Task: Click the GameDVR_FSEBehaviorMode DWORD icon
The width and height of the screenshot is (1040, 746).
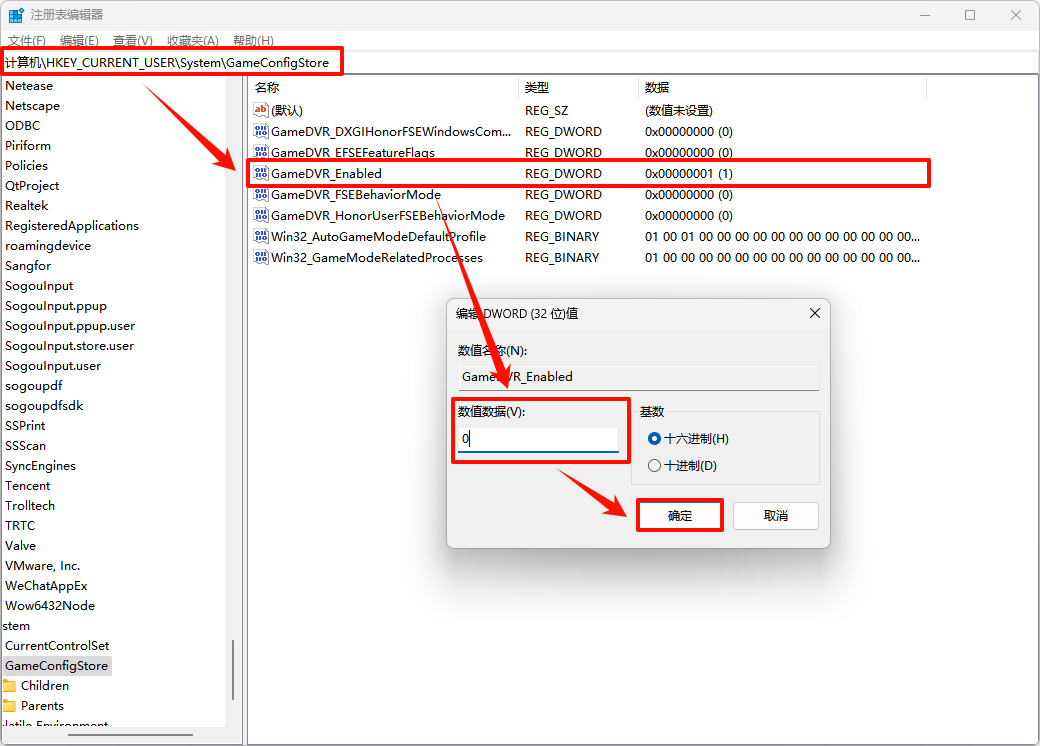Action: coord(258,194)
